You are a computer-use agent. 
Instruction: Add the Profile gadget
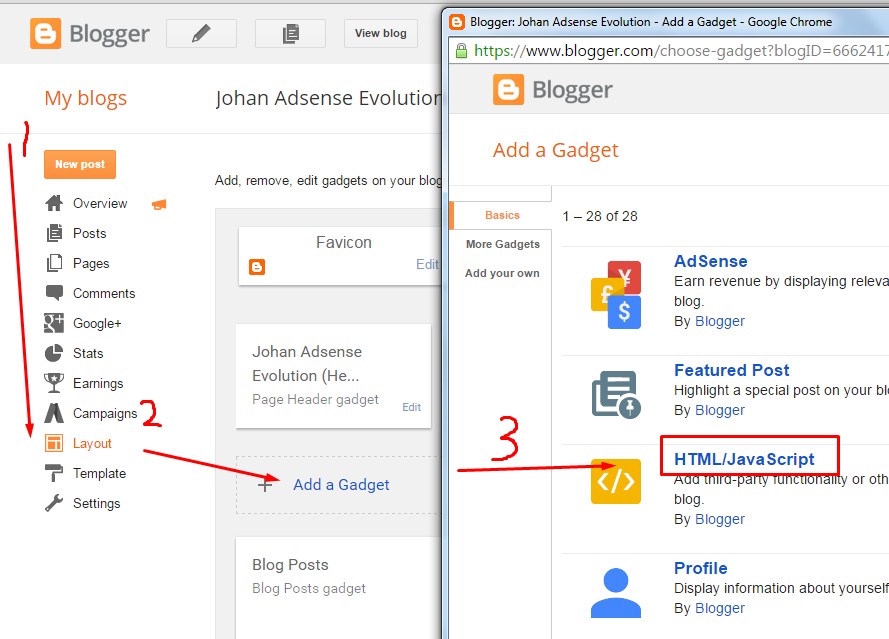[701, 568]
